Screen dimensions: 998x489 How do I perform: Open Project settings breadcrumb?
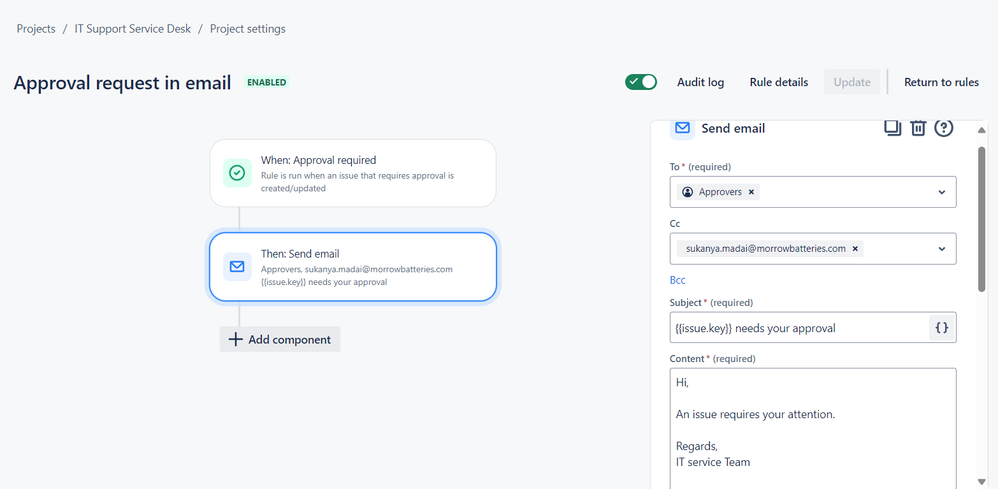(x=248, y=29)
